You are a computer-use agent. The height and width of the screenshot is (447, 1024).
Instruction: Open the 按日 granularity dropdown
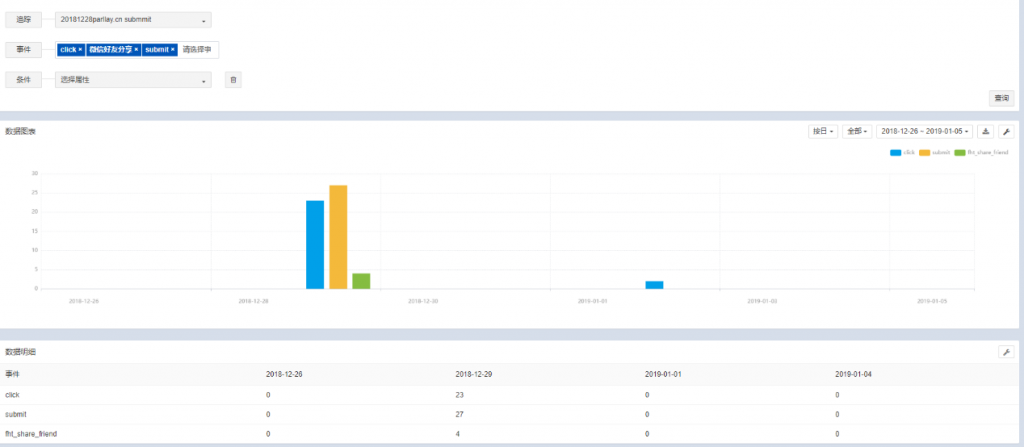[824, 131]
